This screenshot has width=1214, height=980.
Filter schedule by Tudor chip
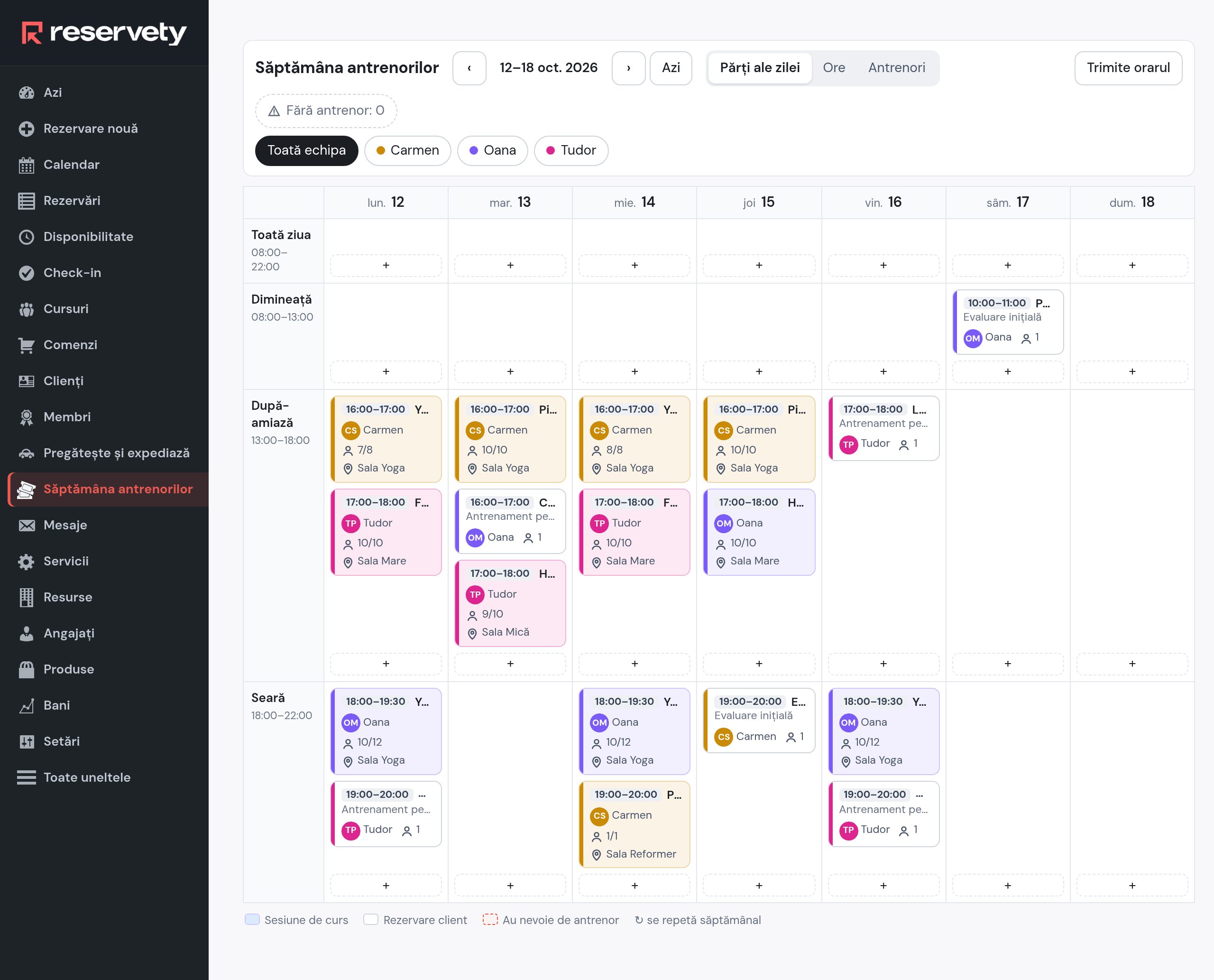pos(570,151)
